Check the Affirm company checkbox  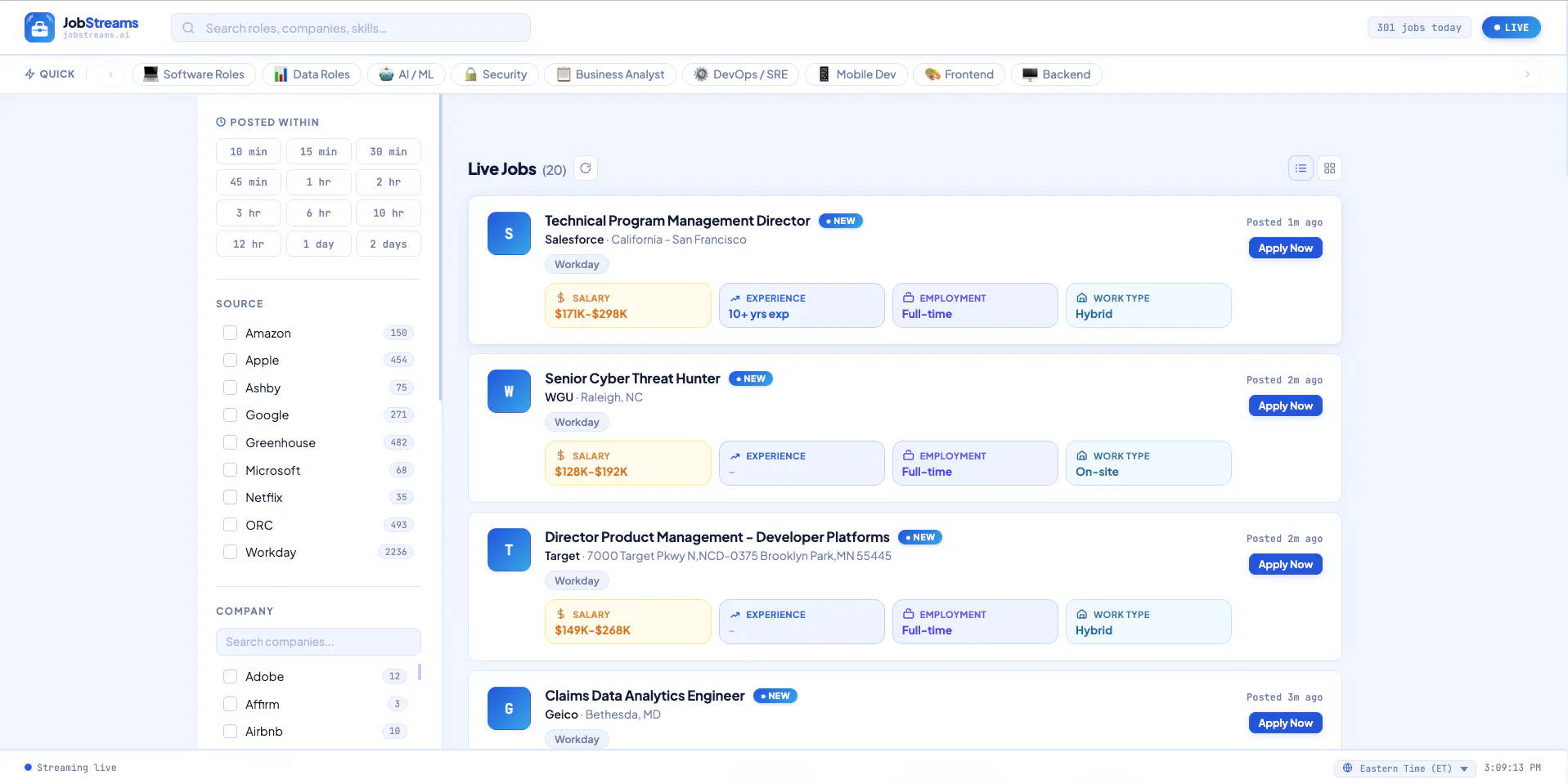pos(231,705)
